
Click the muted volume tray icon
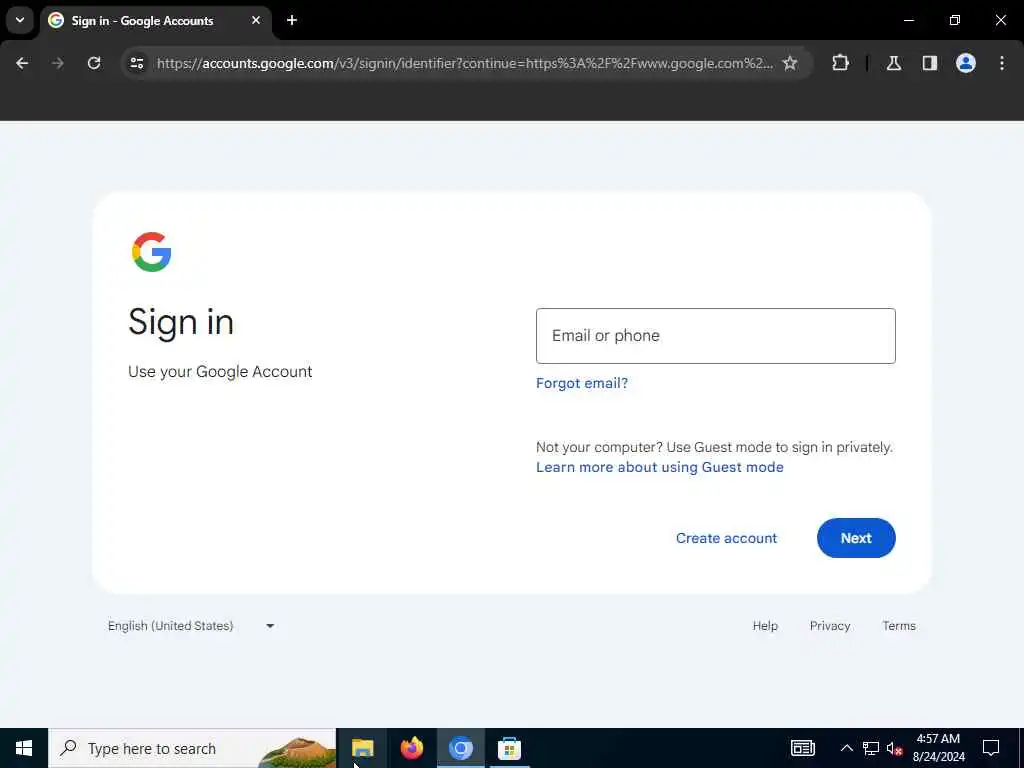pos(894,748)
